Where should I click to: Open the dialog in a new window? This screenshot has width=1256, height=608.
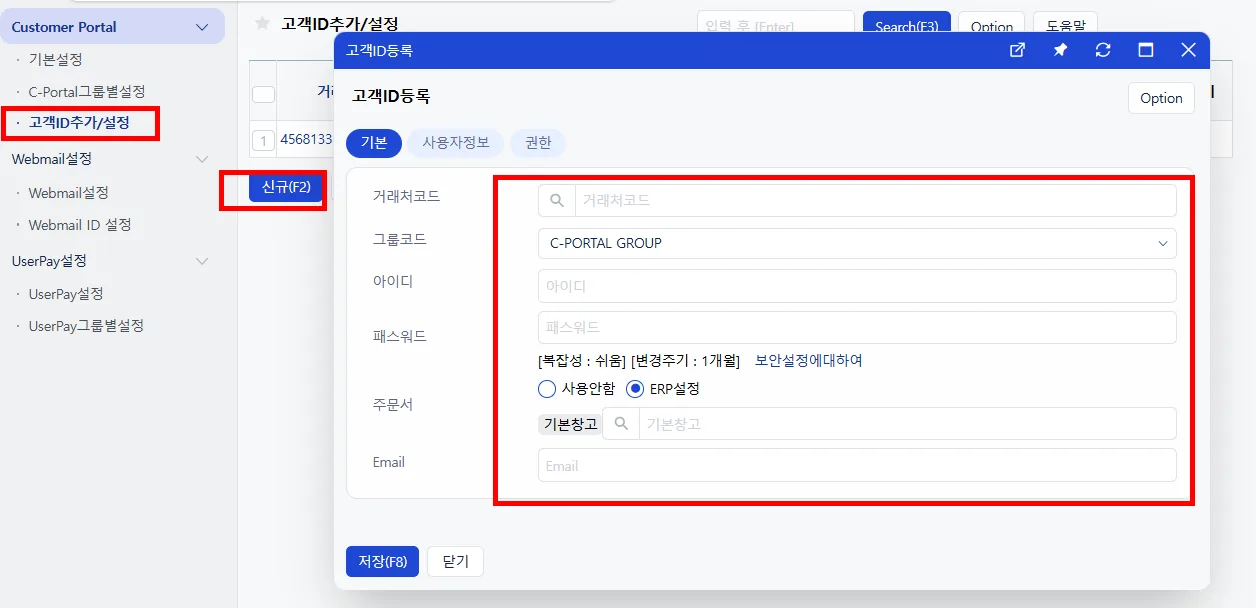1017,50
